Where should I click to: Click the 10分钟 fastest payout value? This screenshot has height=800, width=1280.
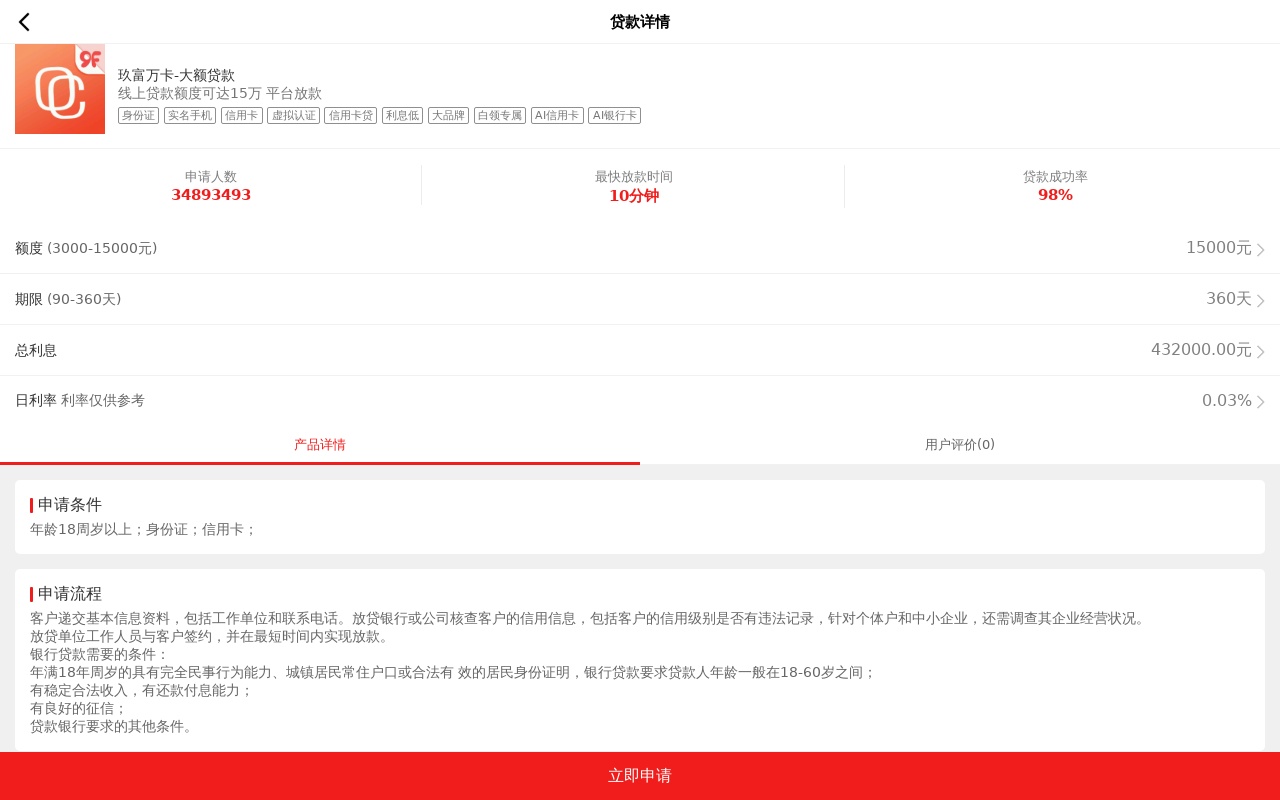tap(634, 196)
